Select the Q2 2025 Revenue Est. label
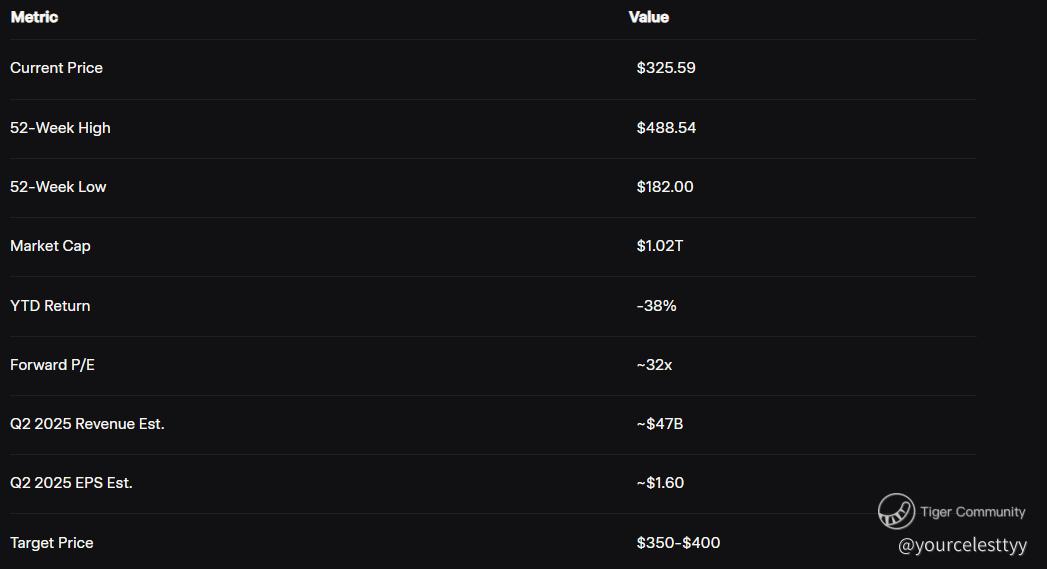This screenshot has width=1047, height=569. [87, 424]
